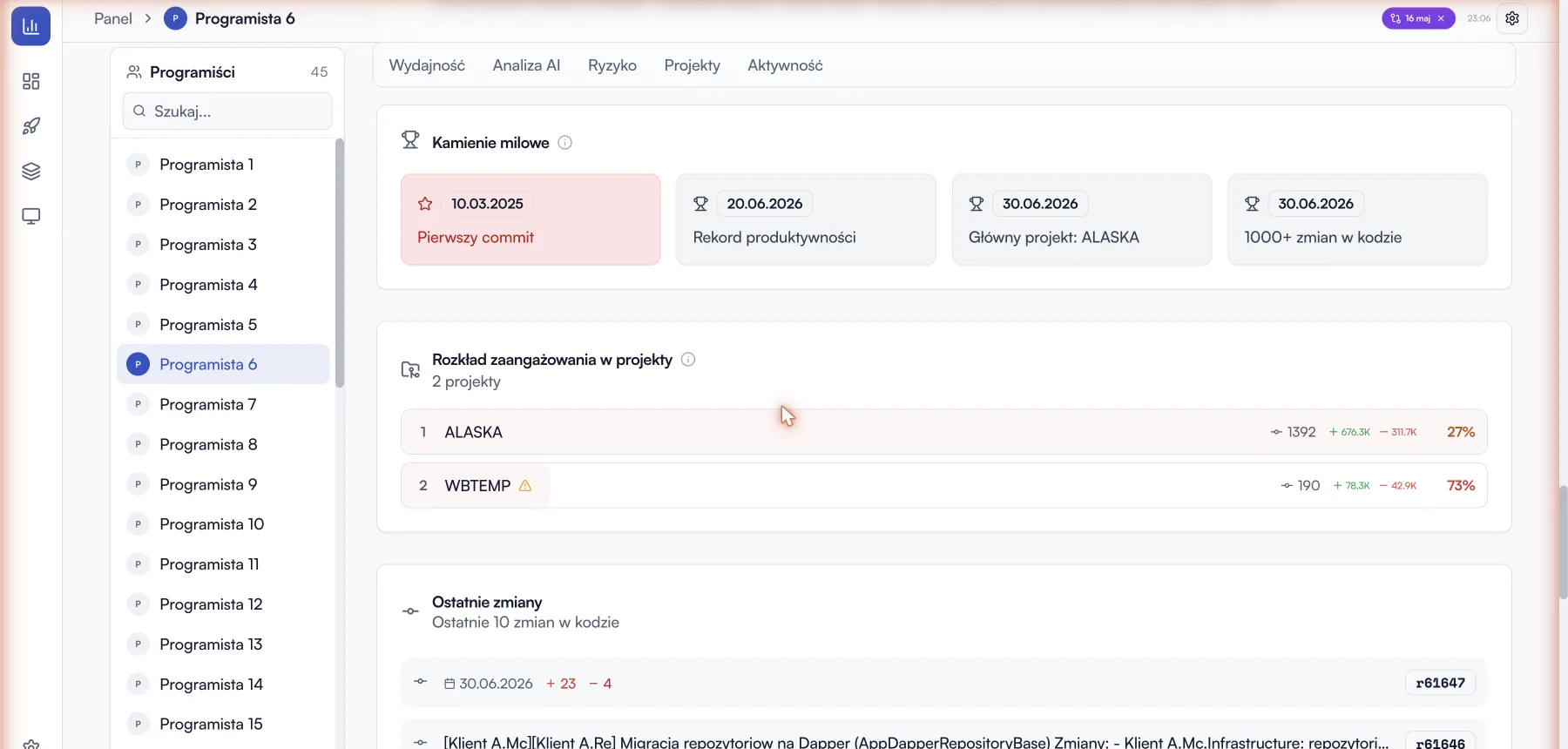
Task: Select Programista 2 in the list
Action: click(224, 205)
